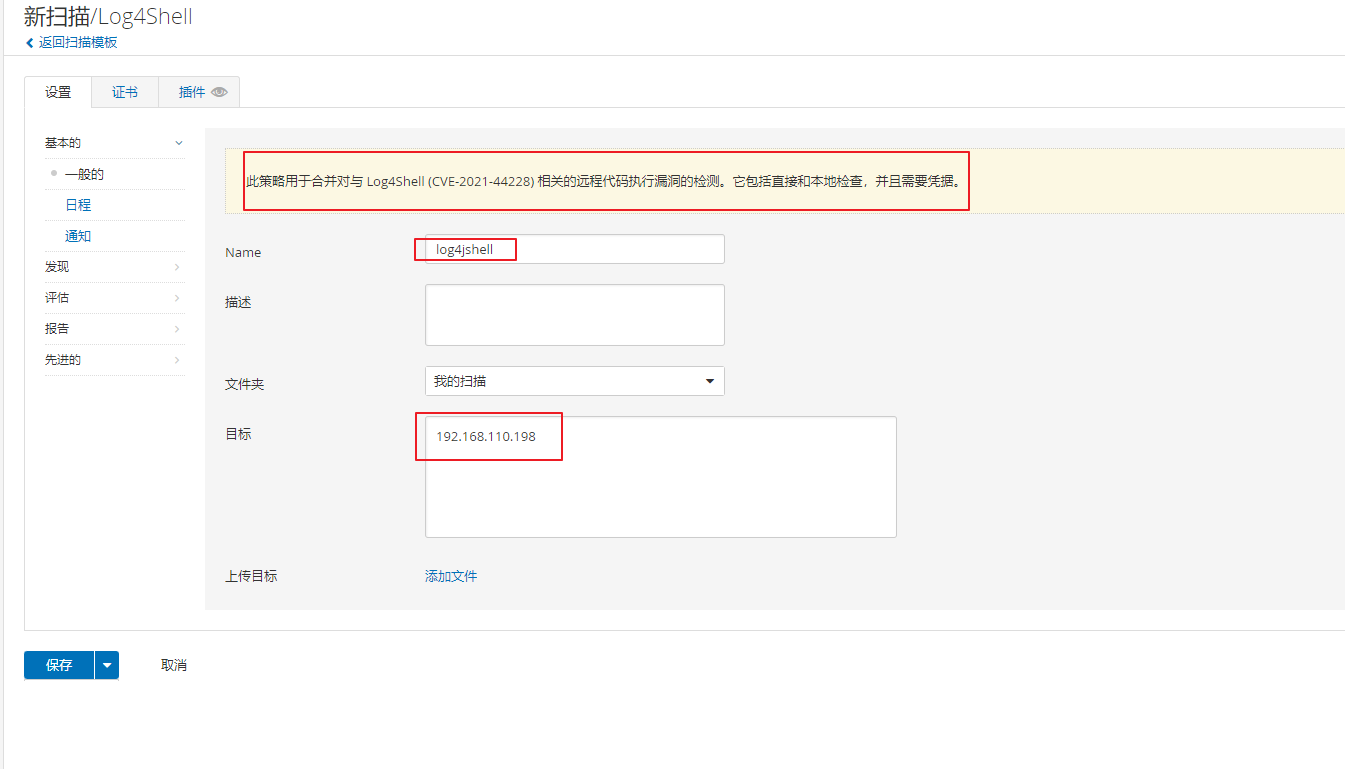This screenshot has height=769, width=1345.
Task: Open the 日程 settings page
Action: (78, 205)
